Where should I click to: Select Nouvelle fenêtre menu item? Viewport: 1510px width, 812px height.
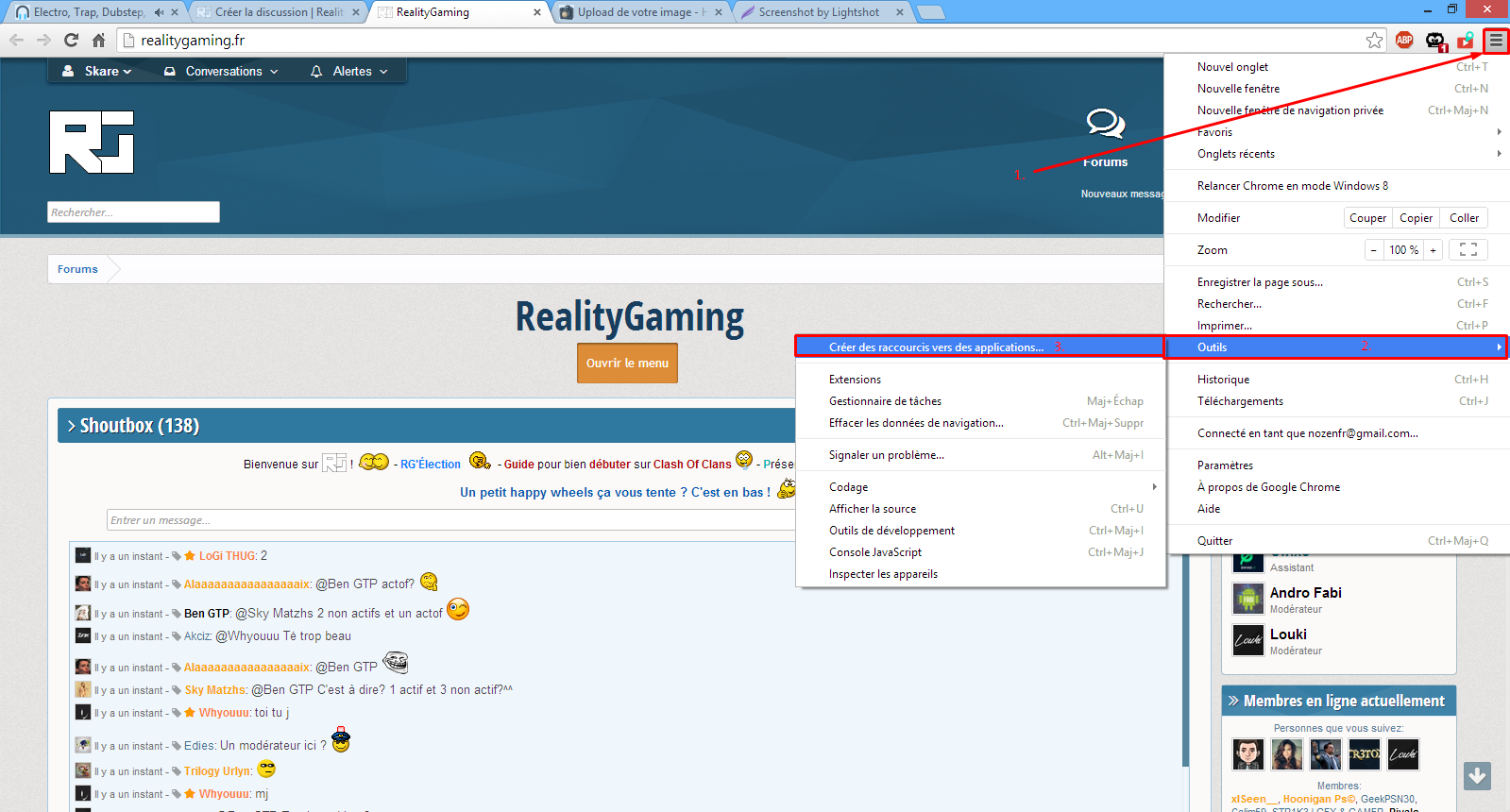(x=1338, y=89)
